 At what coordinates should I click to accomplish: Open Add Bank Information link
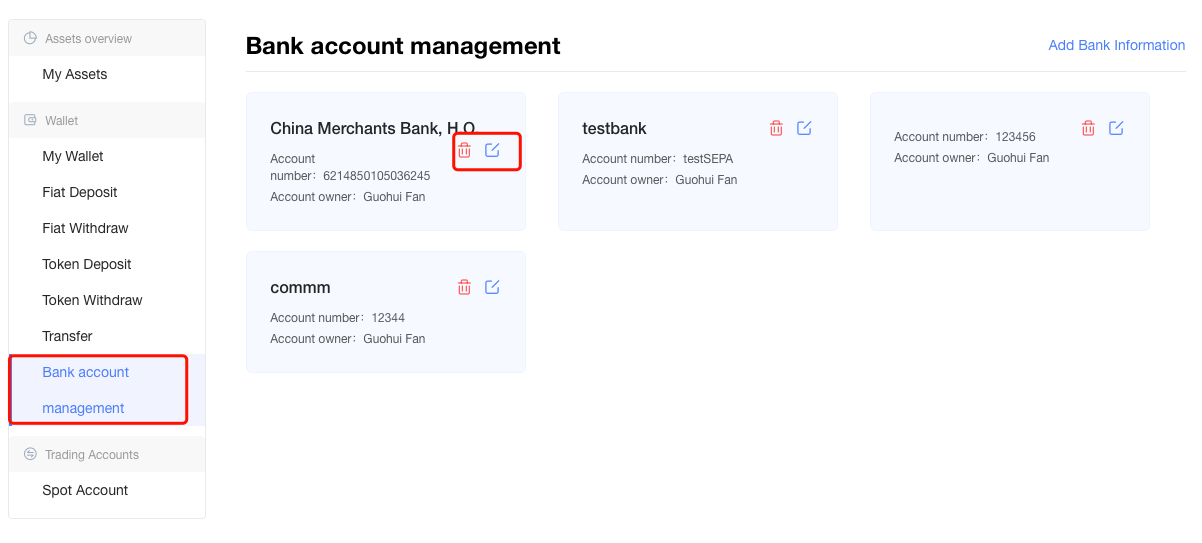click(x=1116, y=45)
